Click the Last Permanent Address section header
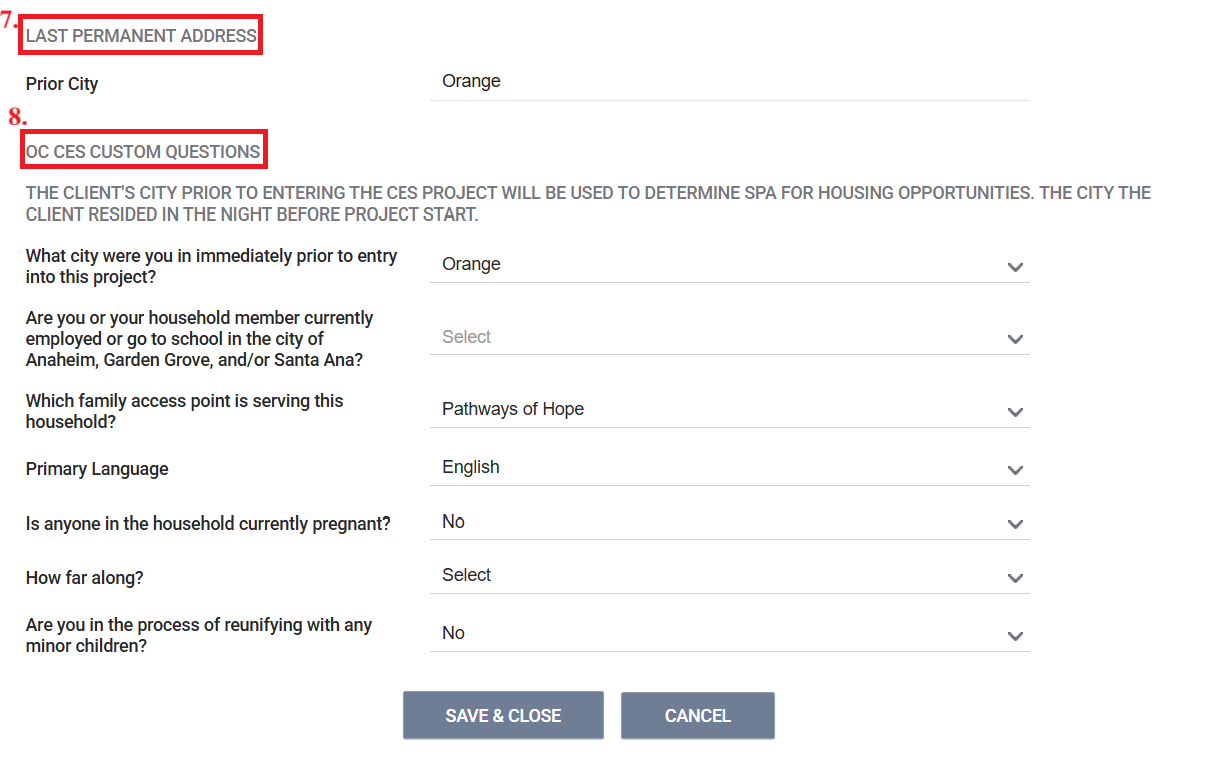Viewport: 1224px width, 769px height. pos(142,36)
